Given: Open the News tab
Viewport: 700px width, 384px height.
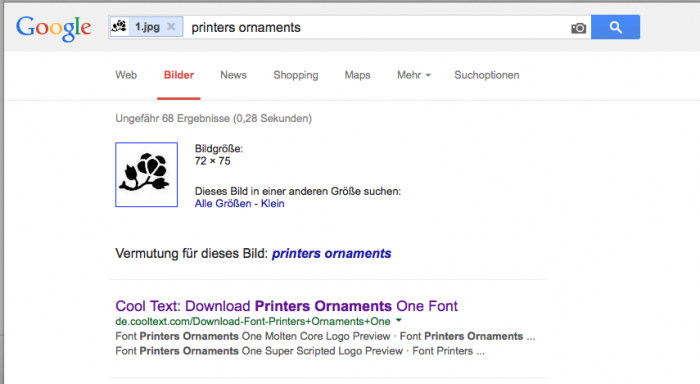Looking at the screenshot, I should click(x=233, y=75).
